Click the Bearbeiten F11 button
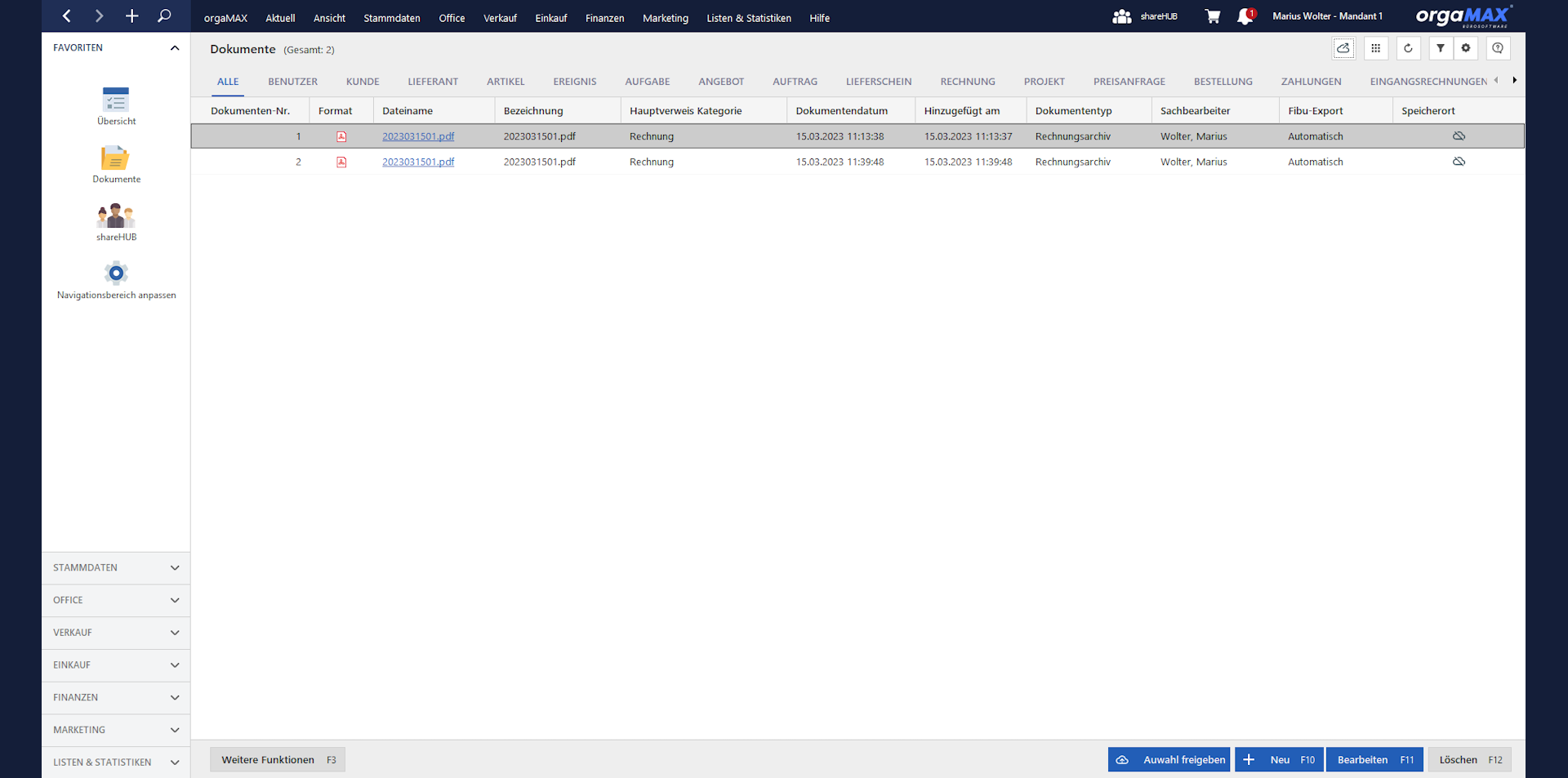Viewport: 1568px width, 778px height. coord(1374,760)
